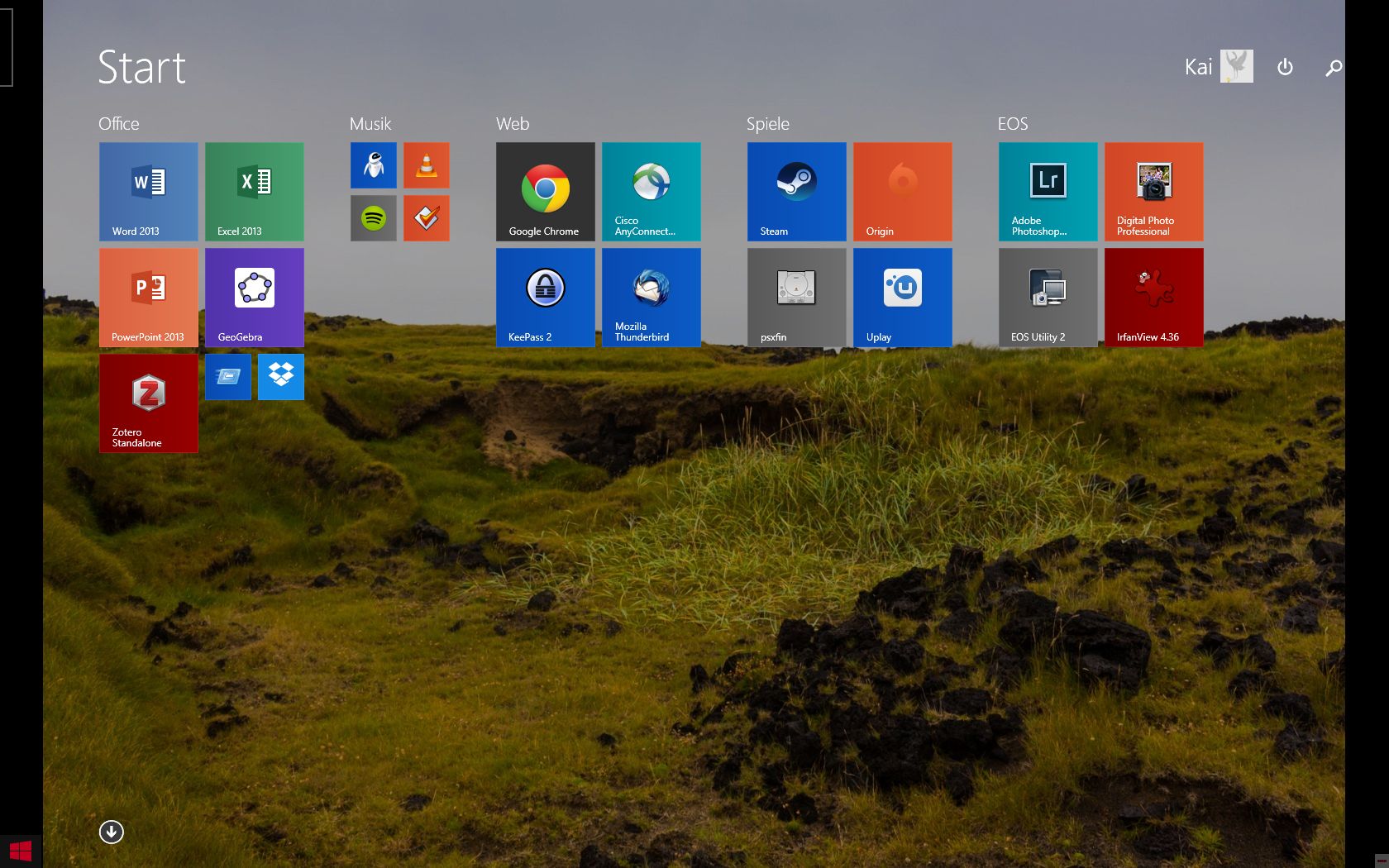The height and width of the screenshot is (868, 1389).
Task: Launch Uplay
Action: click(x=903, y=298)
